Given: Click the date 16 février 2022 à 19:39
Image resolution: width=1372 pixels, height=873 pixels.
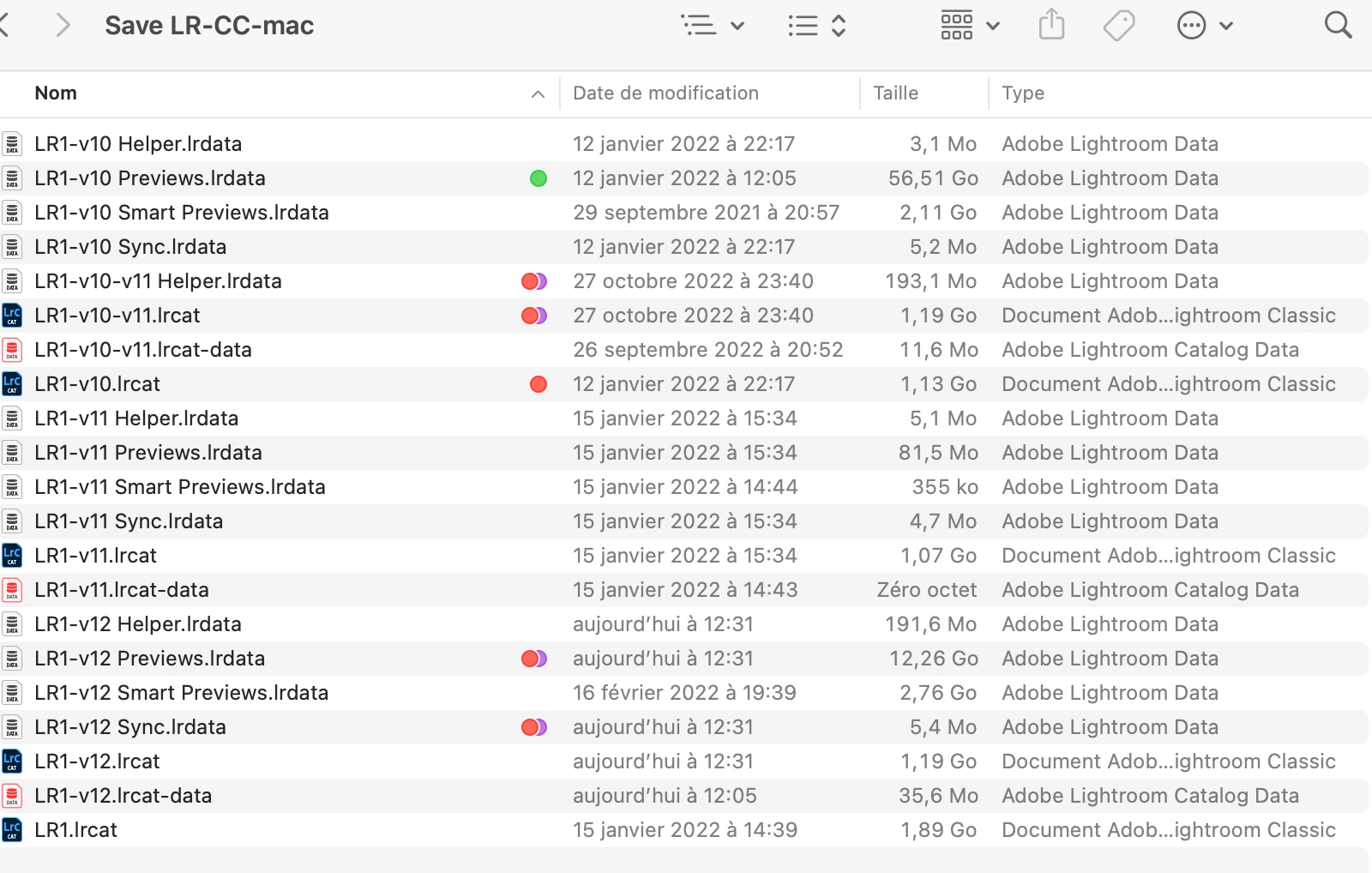Looking at the screenshot, I should coord(685,693).
